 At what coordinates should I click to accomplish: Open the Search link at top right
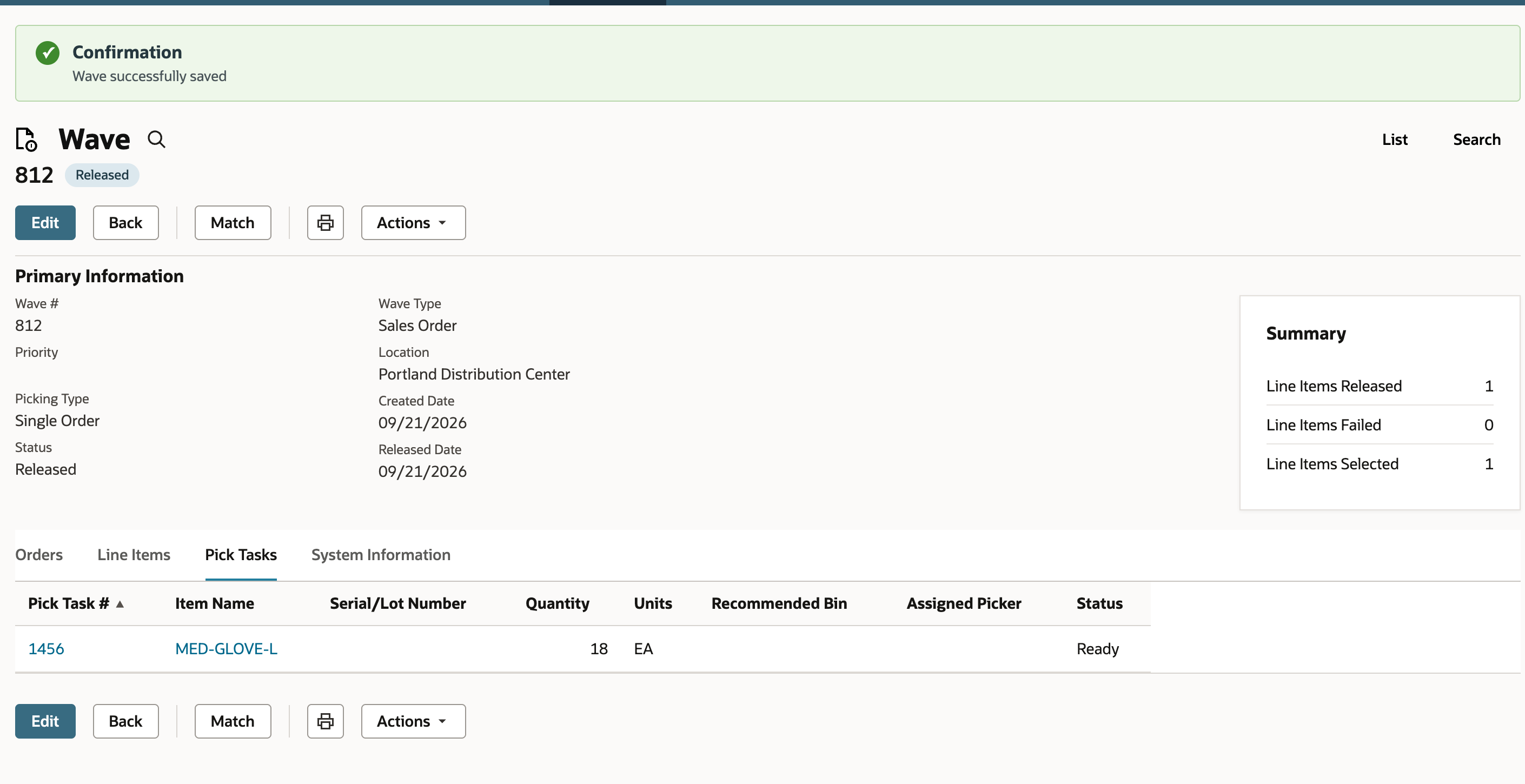(1476, 139)
